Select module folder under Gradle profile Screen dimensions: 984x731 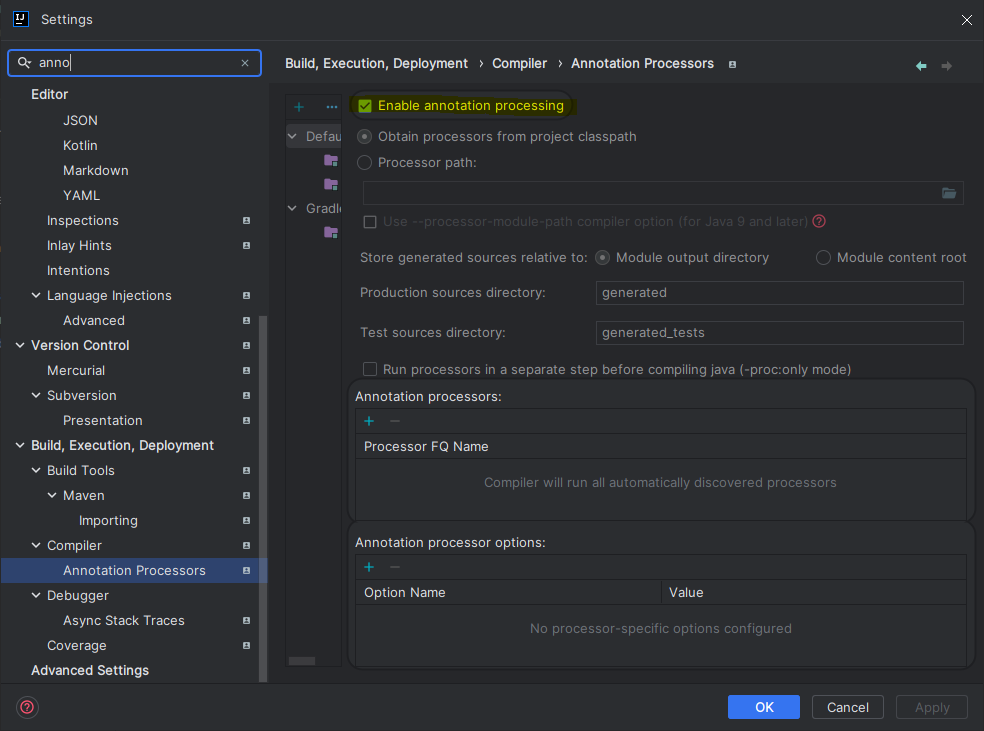click(x=331, y=233)
